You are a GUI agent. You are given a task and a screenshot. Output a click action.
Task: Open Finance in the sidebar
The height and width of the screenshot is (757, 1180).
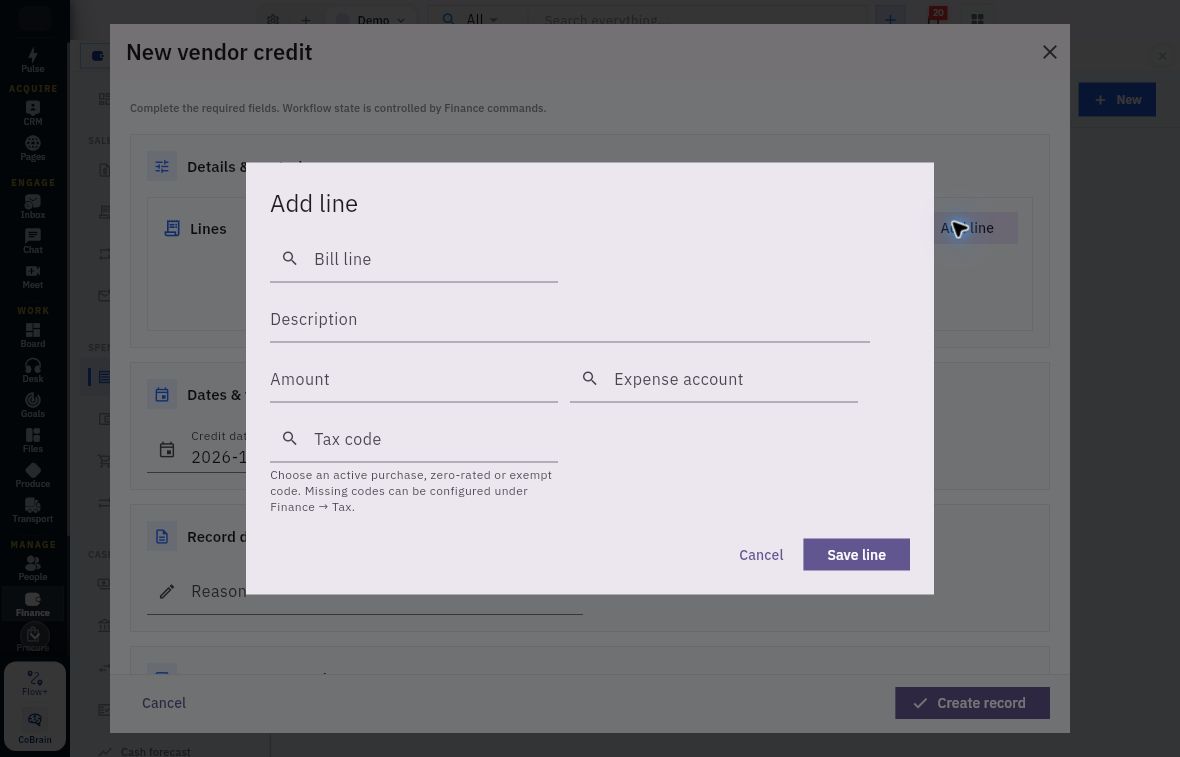click(32, 604)
